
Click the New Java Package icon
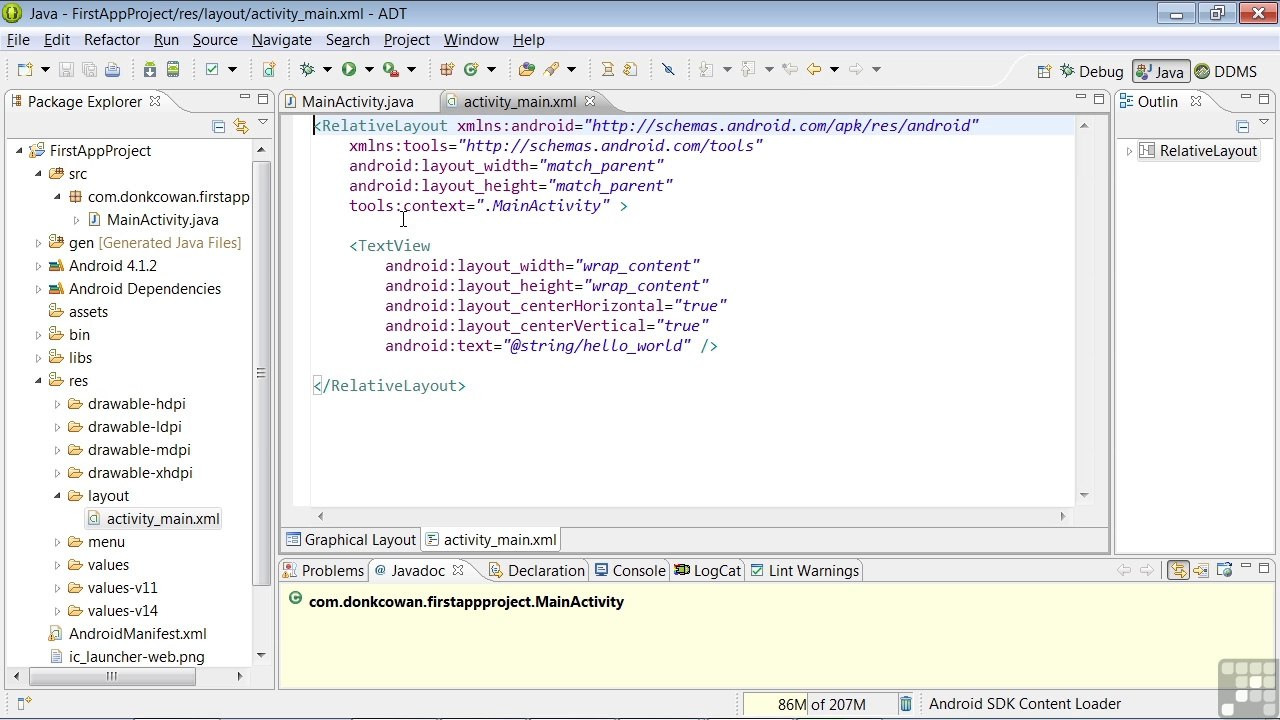click(x=446, y=69)
